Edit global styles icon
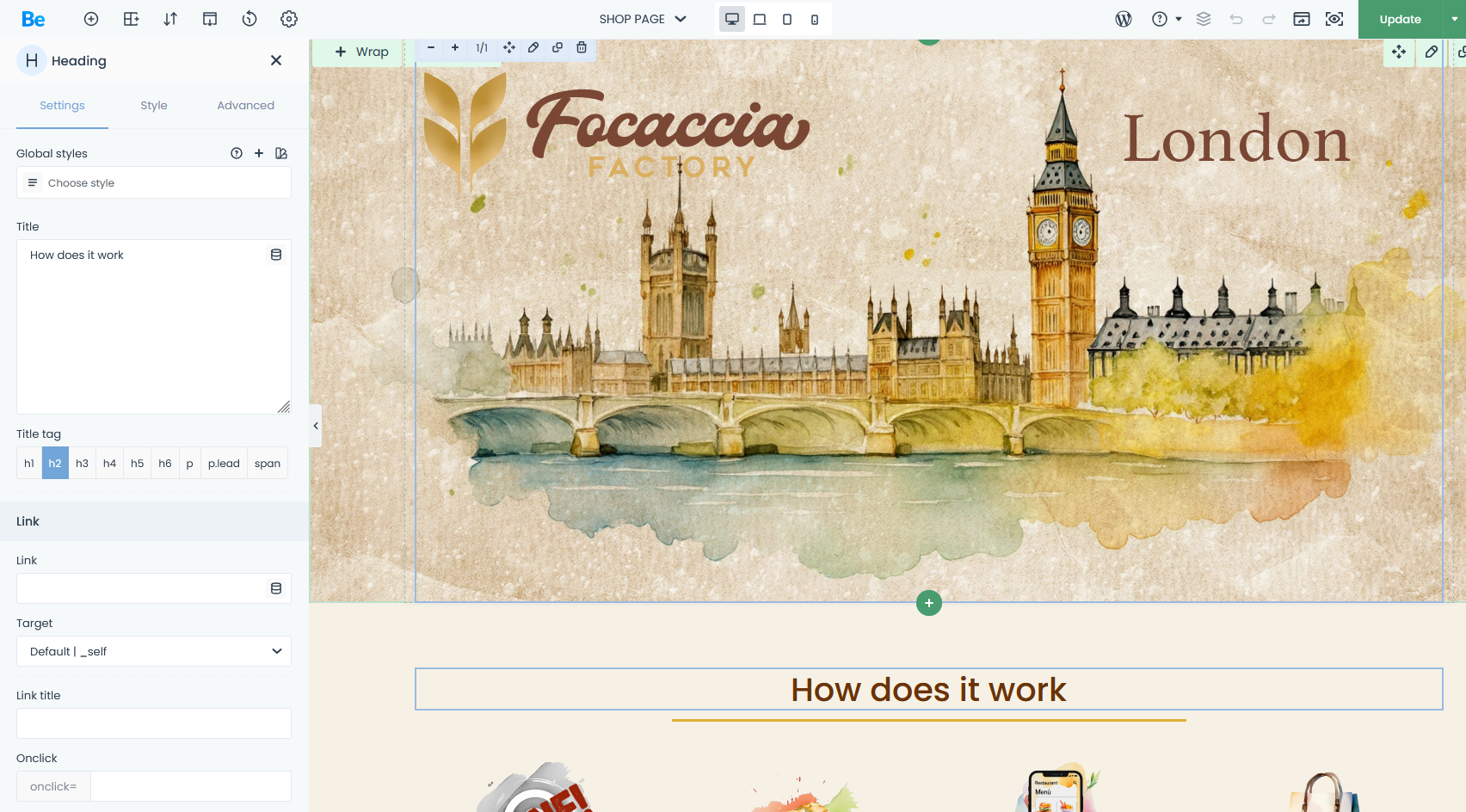Image resolution: width=1466 pixels, height=812 pixels. [281, 153]
